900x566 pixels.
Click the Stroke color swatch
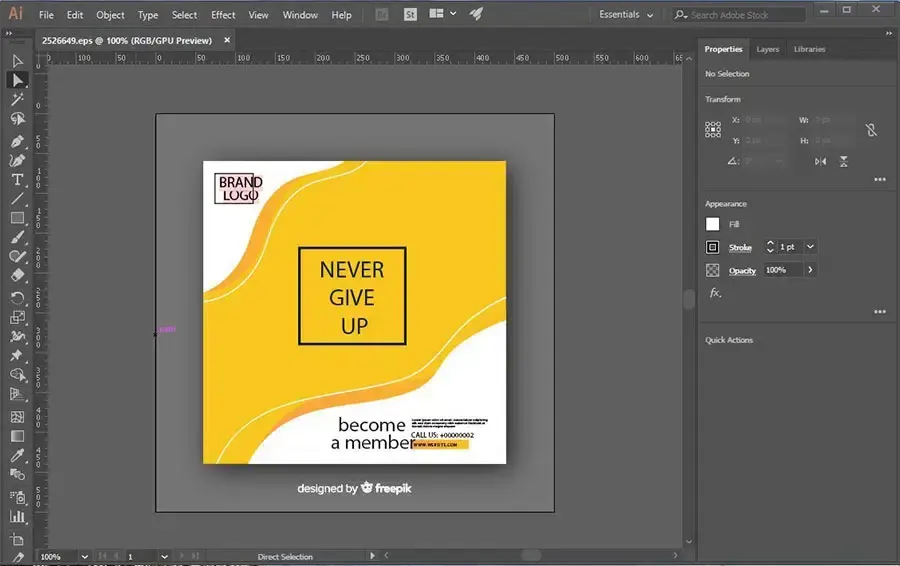(712, 247)
